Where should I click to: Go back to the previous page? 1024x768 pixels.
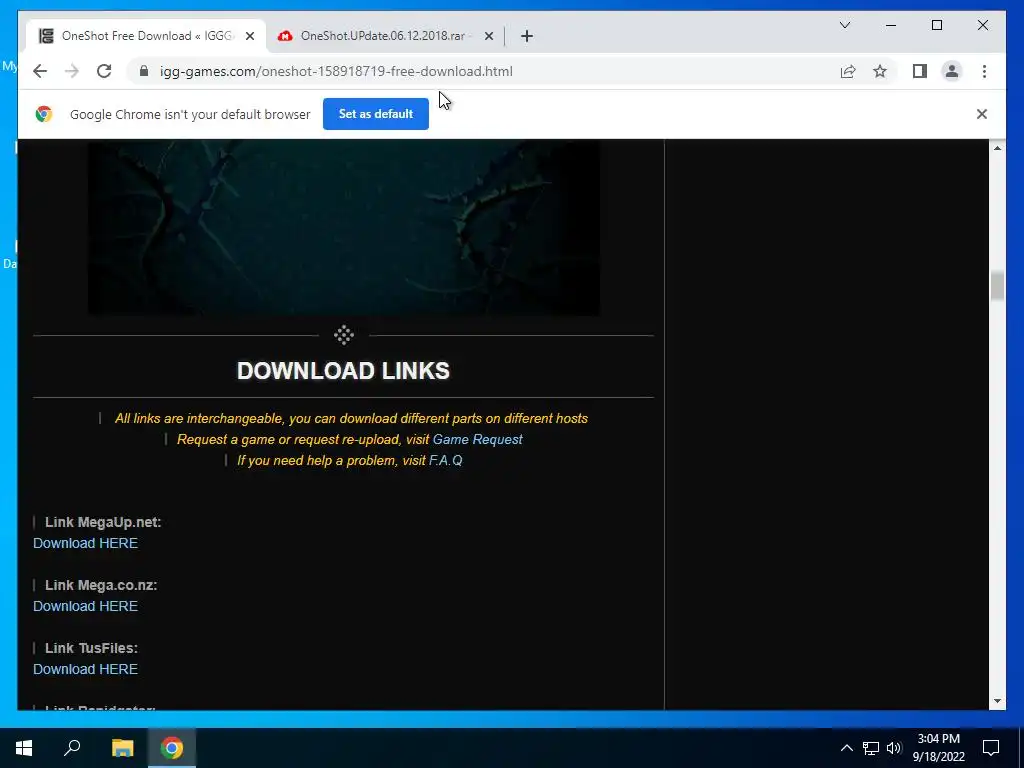click(x=40, y=71)
